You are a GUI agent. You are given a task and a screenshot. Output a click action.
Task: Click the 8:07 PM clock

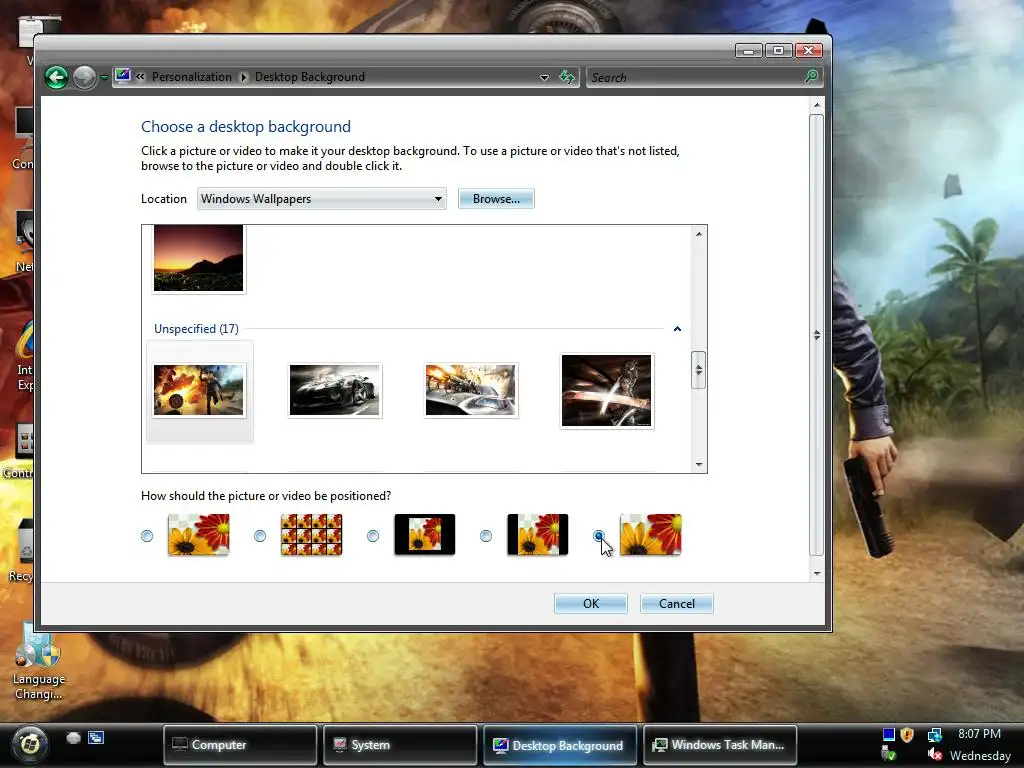980,734
